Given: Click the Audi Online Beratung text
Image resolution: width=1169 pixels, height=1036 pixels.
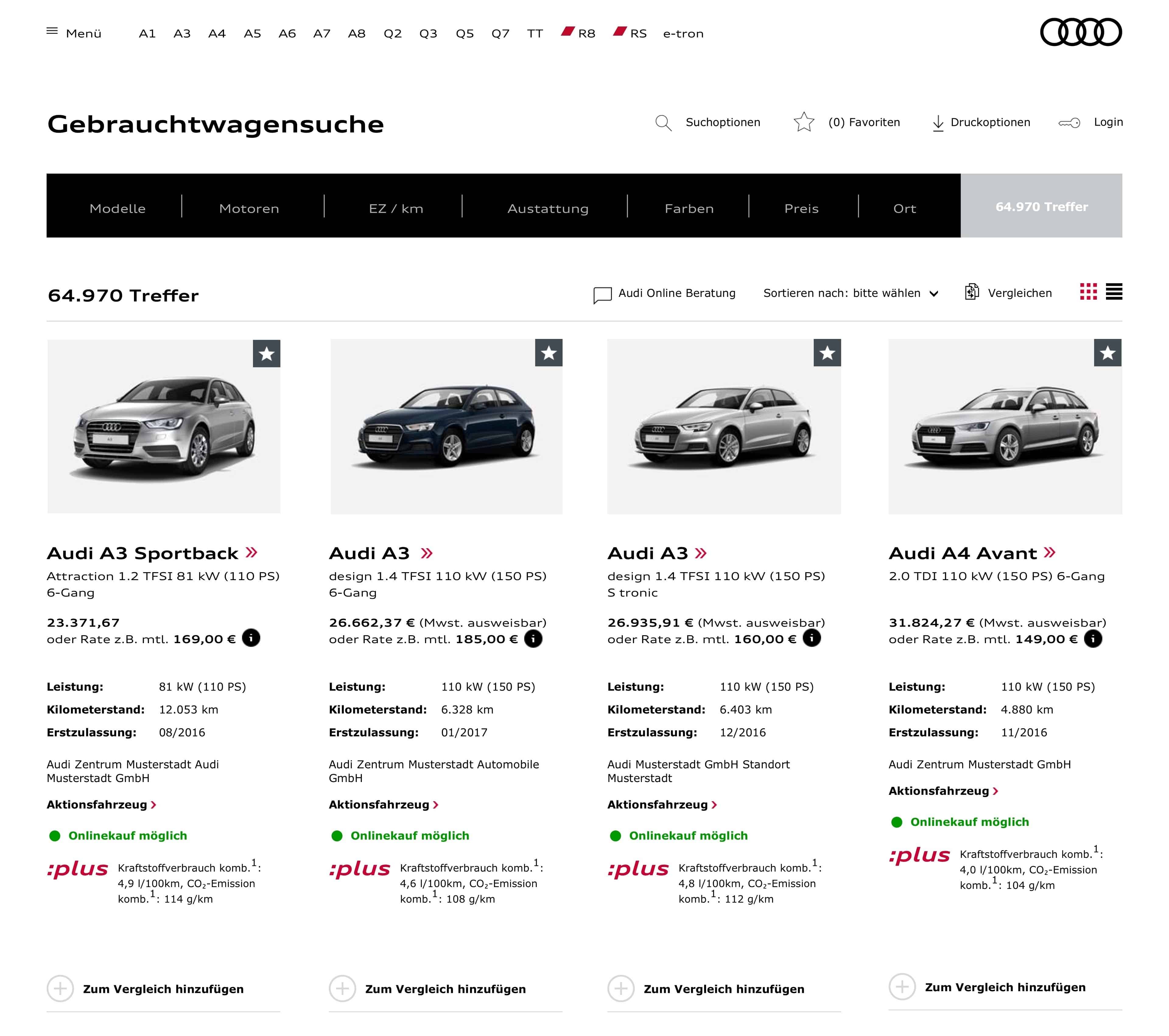Looking at the screenshot, I should [676, 294].
